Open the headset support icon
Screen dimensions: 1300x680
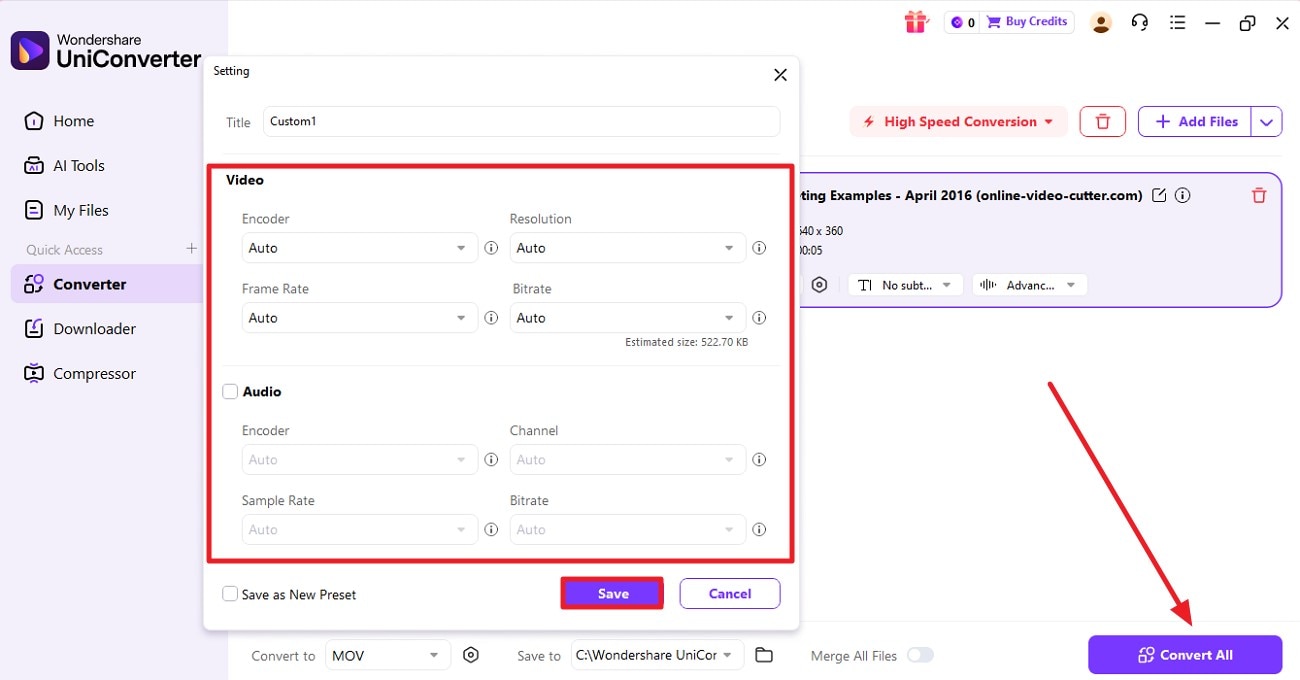coord(1139,22)
